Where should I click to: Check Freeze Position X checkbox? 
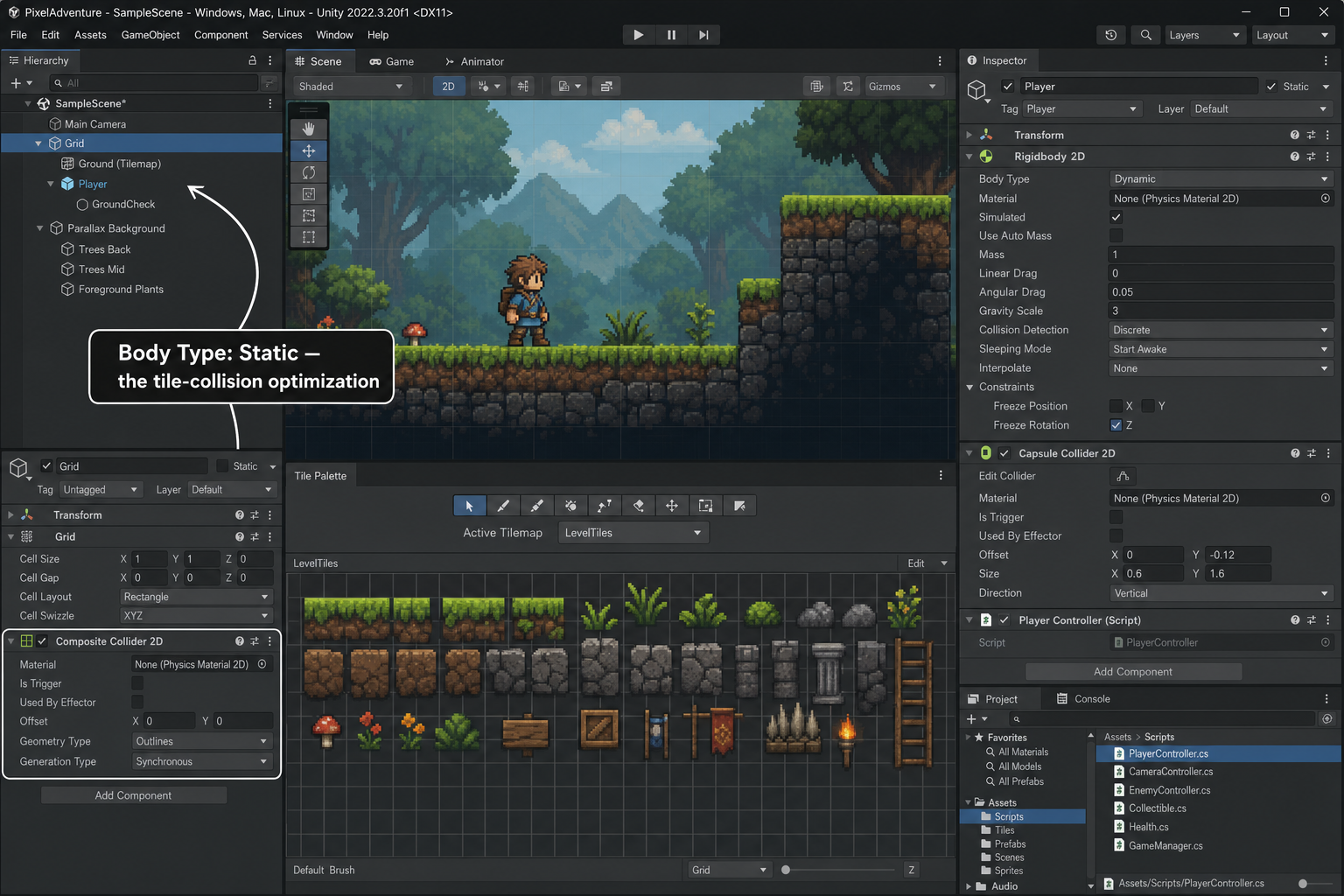pyautogui.click(x=1116, y=406)
